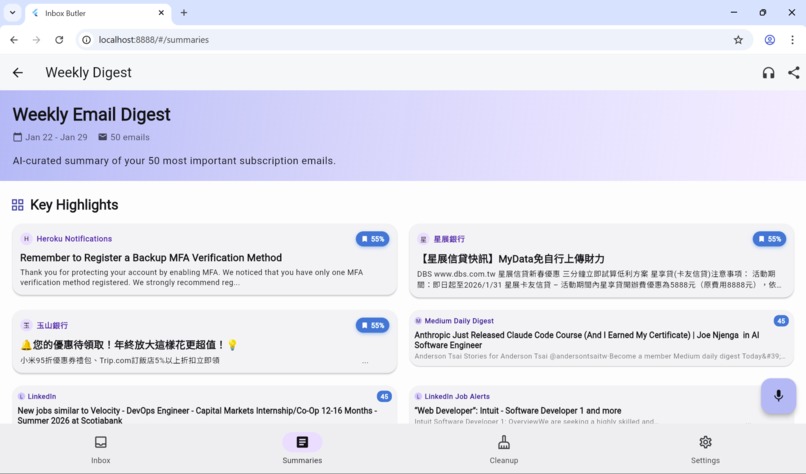
Task: Go back using the Weekly Digest arrow
Action: coord(18,72)
